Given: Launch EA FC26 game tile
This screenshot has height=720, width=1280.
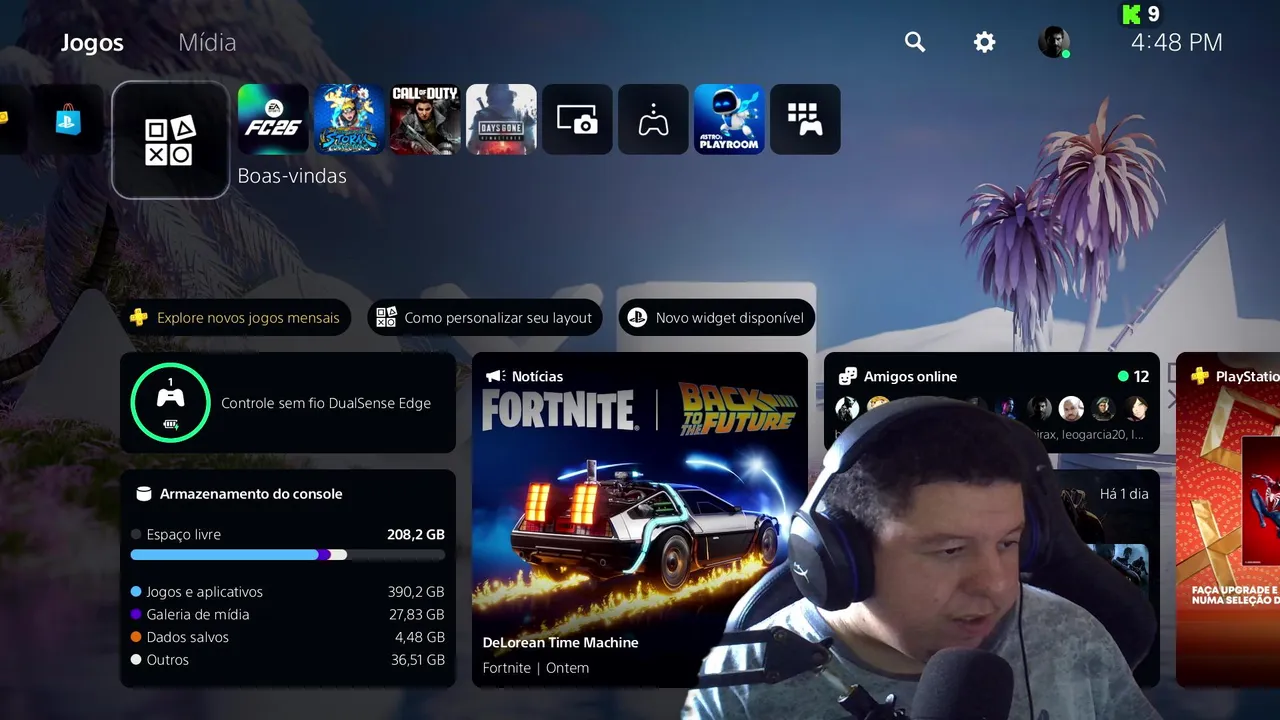Looking at the screenshot, I should [273, 119].
